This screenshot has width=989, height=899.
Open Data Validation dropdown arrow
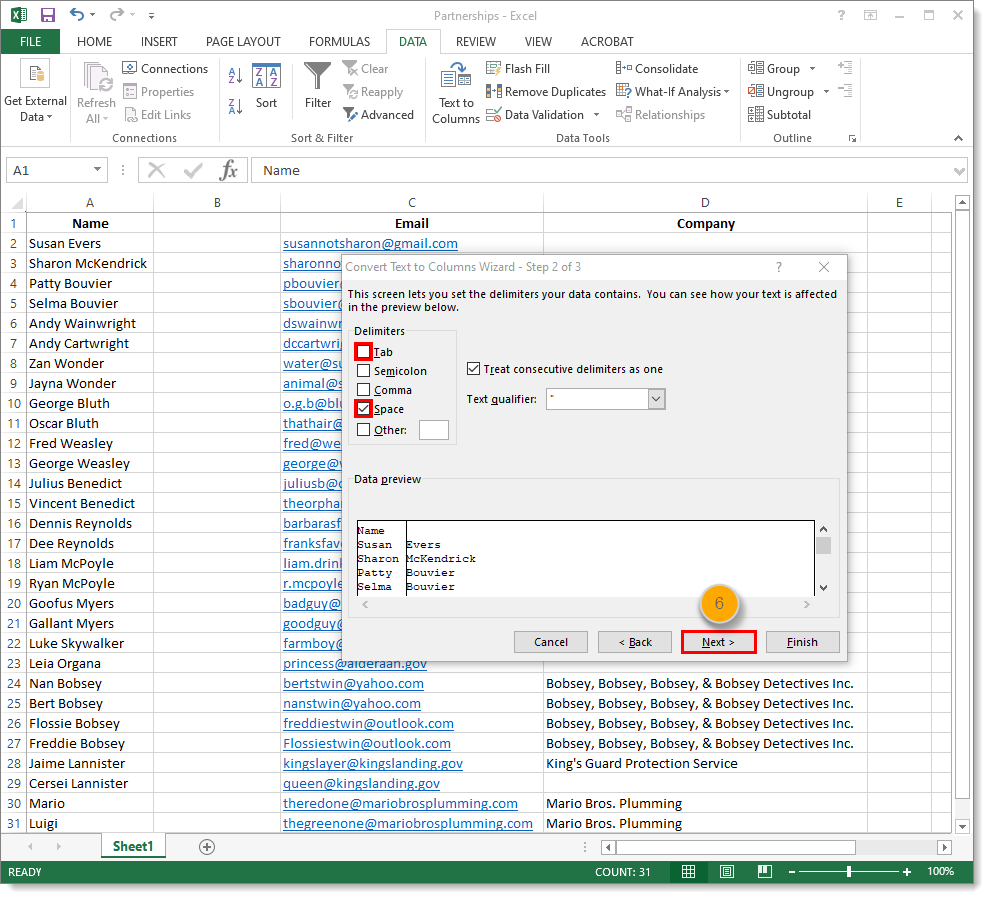(x=596, y=115)
